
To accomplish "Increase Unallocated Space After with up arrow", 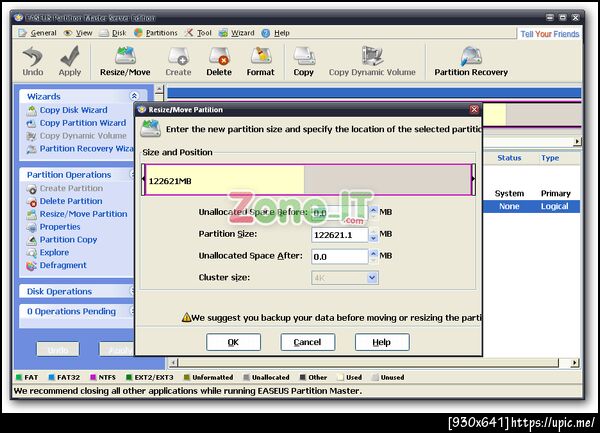I will [x=373, y=253].
